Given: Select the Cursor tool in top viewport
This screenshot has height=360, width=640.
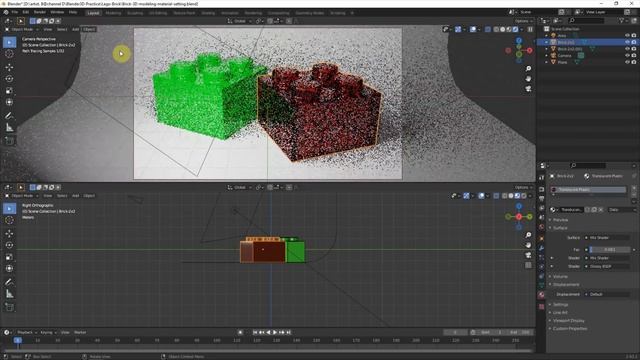Looking at the screenshot, I should (9, 54).
